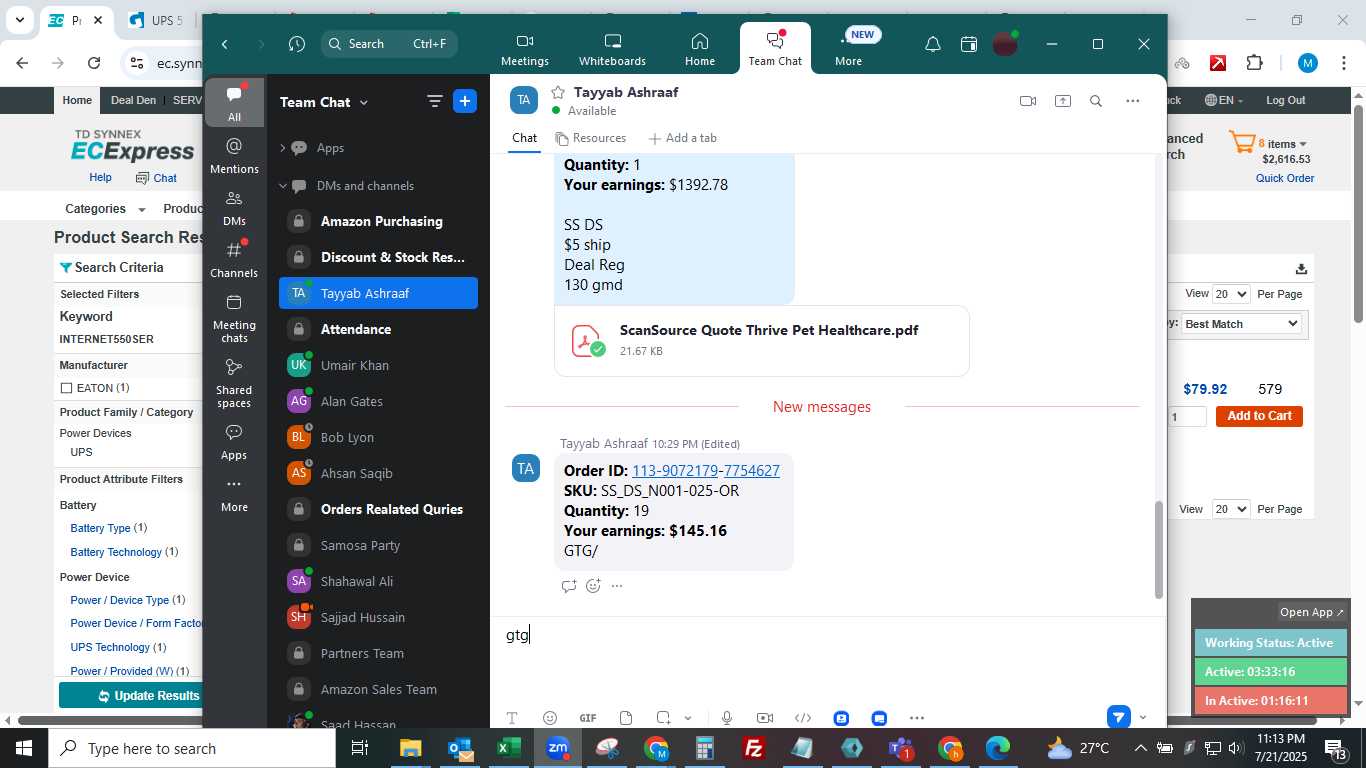Open DMs in Zoom sidebar

(x=234, y=208)
